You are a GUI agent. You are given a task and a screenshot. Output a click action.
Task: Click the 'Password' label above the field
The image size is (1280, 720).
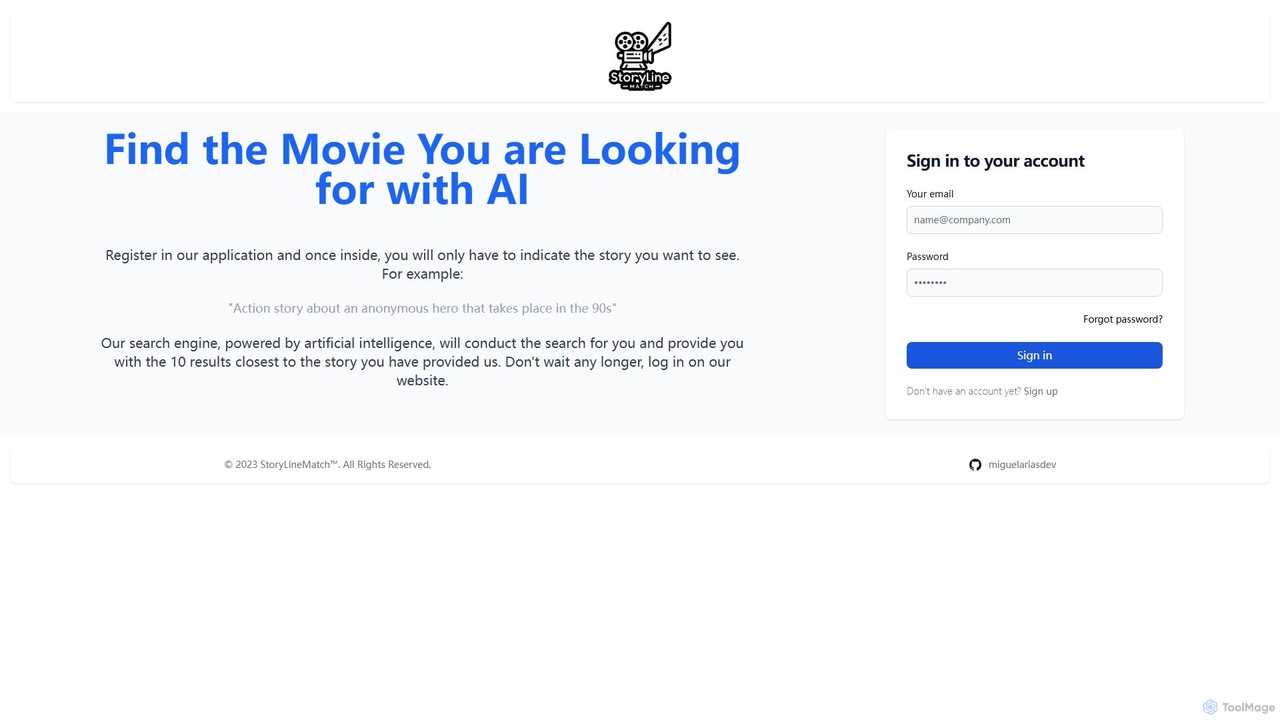coord(927,257)
